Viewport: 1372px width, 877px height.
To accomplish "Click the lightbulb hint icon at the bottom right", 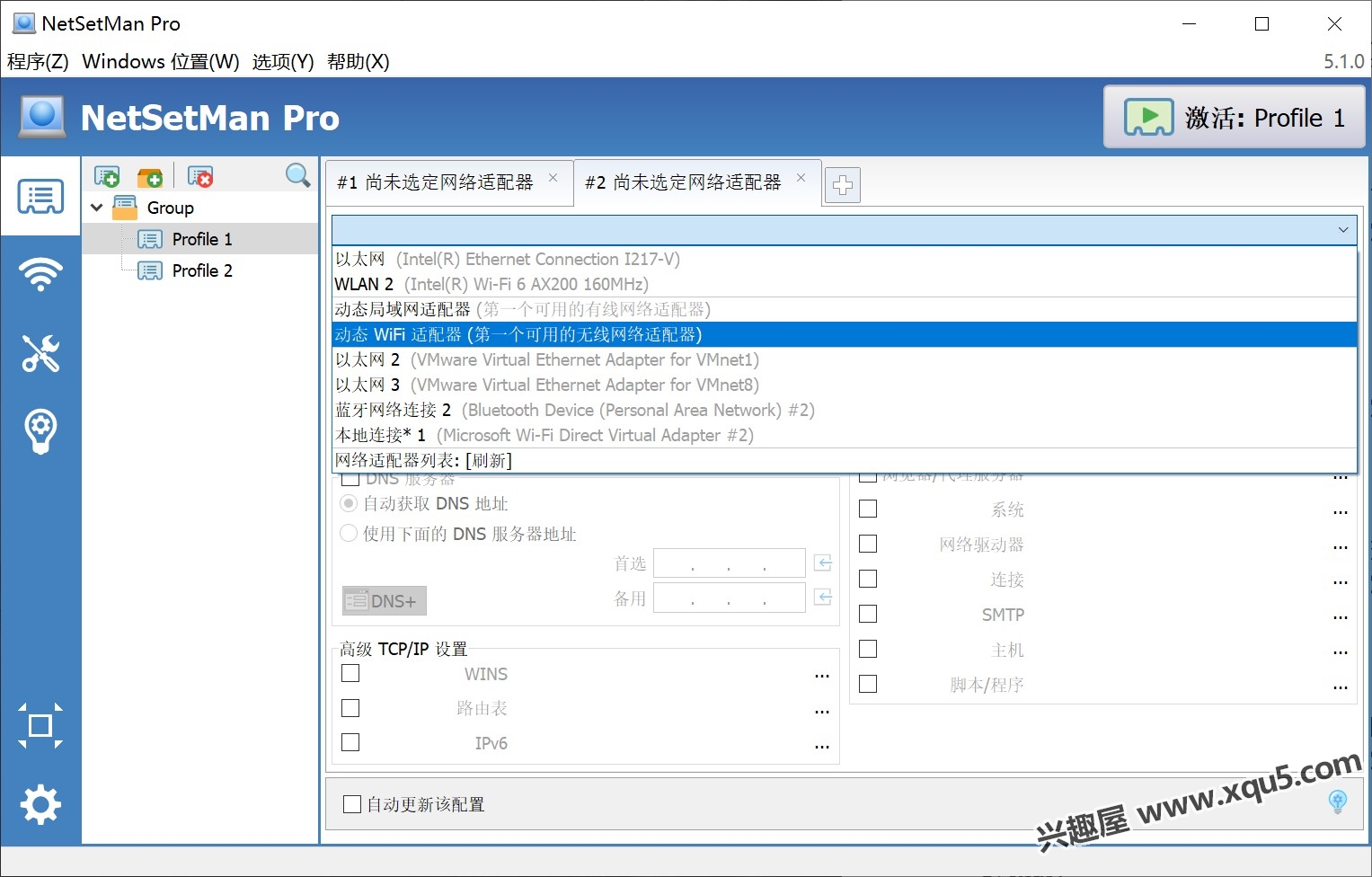I will pos(1337,801).
